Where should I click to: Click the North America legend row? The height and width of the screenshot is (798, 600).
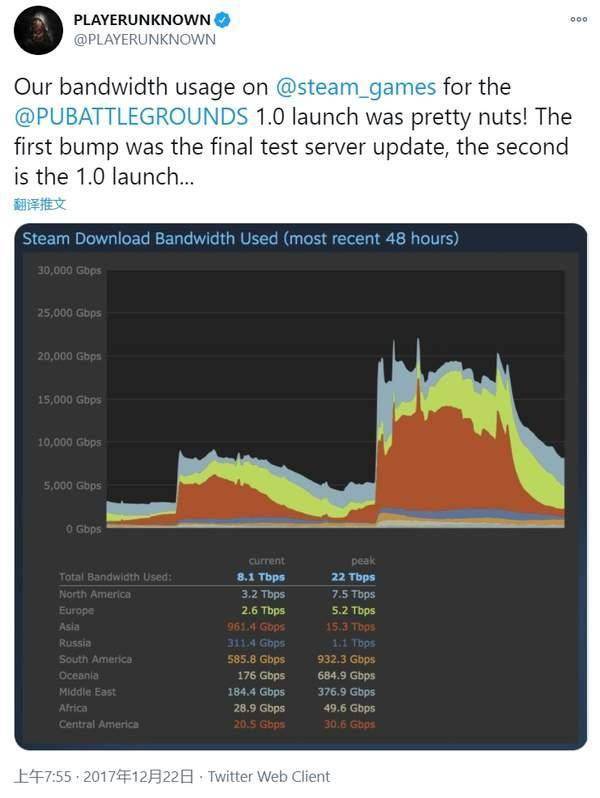(95, 594)
